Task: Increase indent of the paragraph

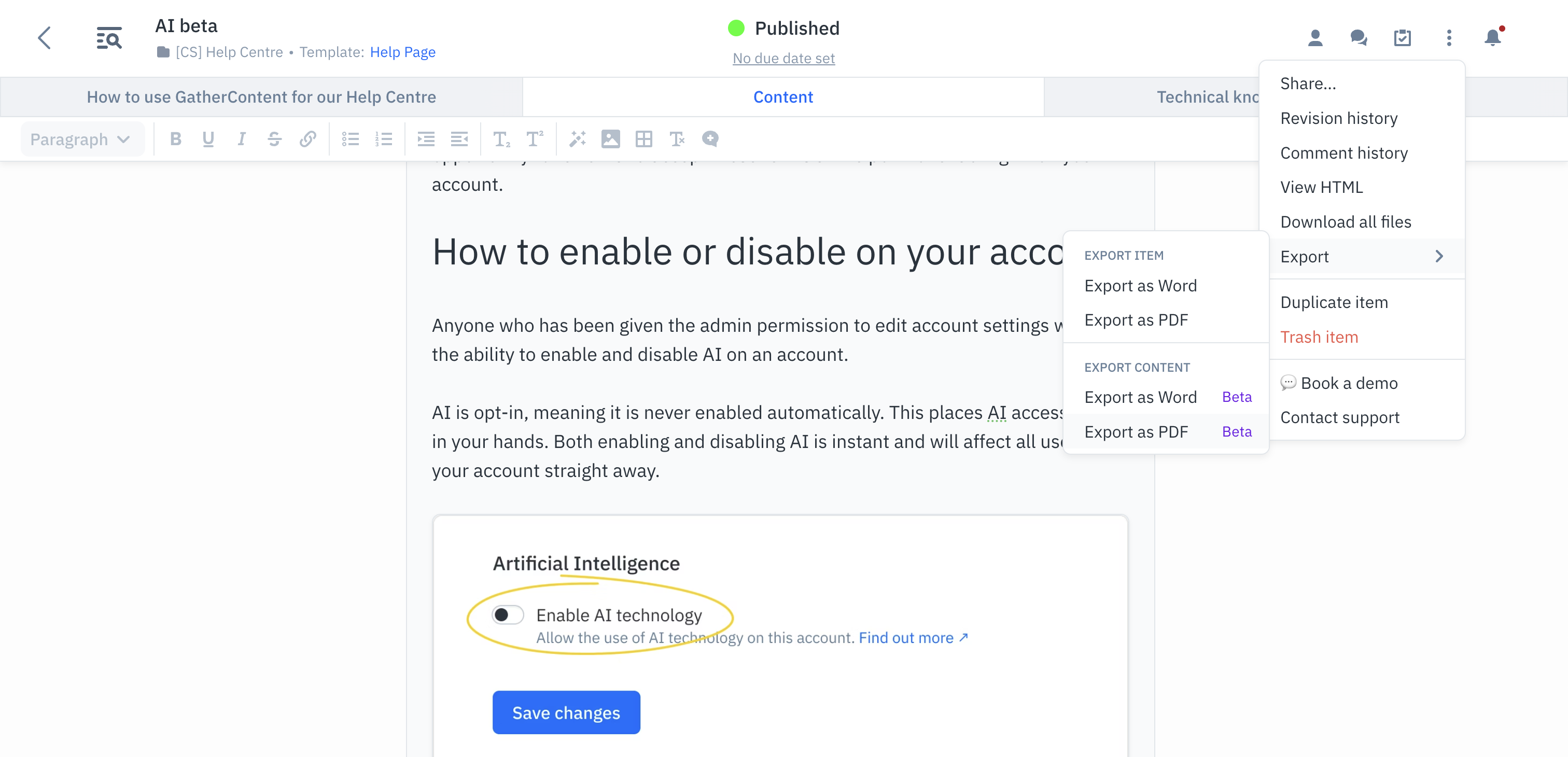Action: click(426, 139)
